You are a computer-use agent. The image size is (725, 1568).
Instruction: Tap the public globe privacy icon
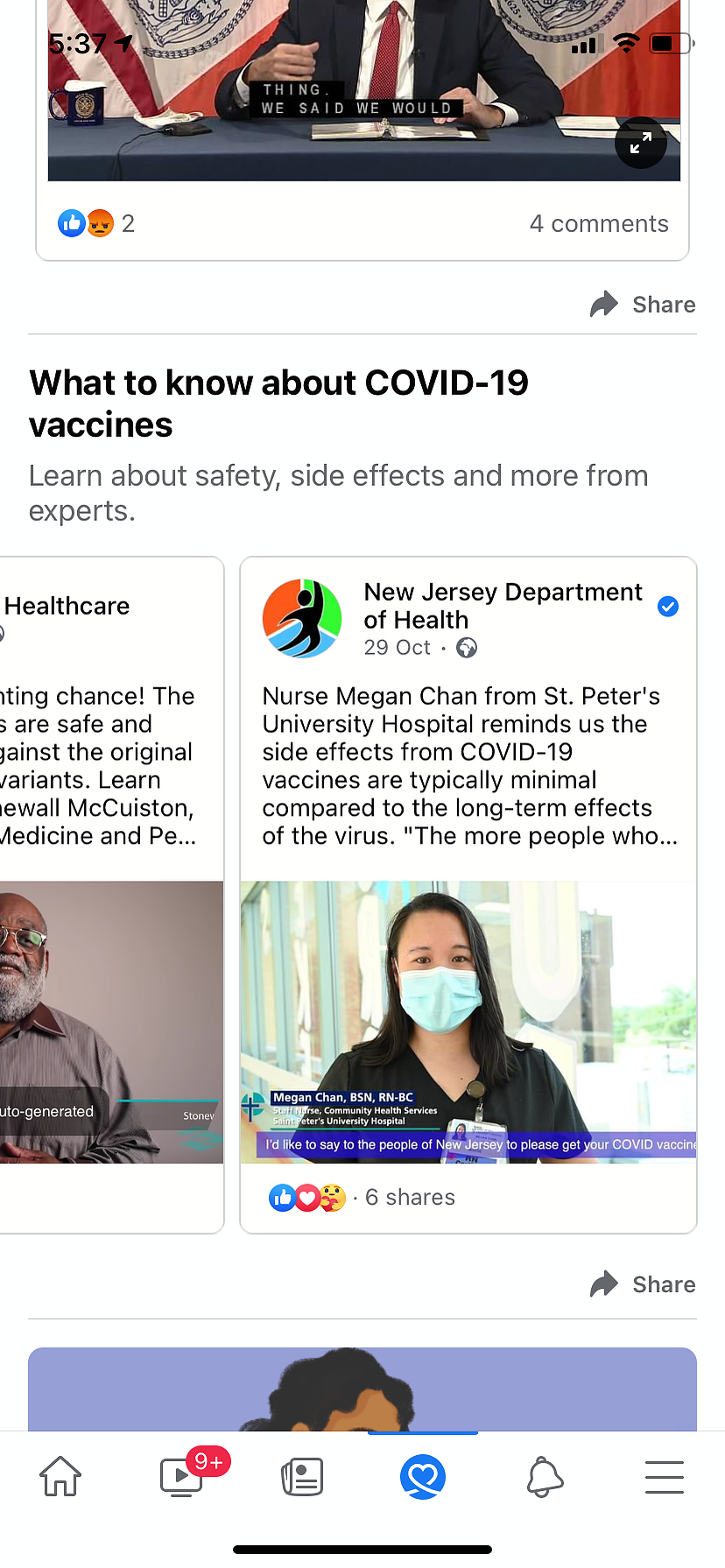[468, 648]
